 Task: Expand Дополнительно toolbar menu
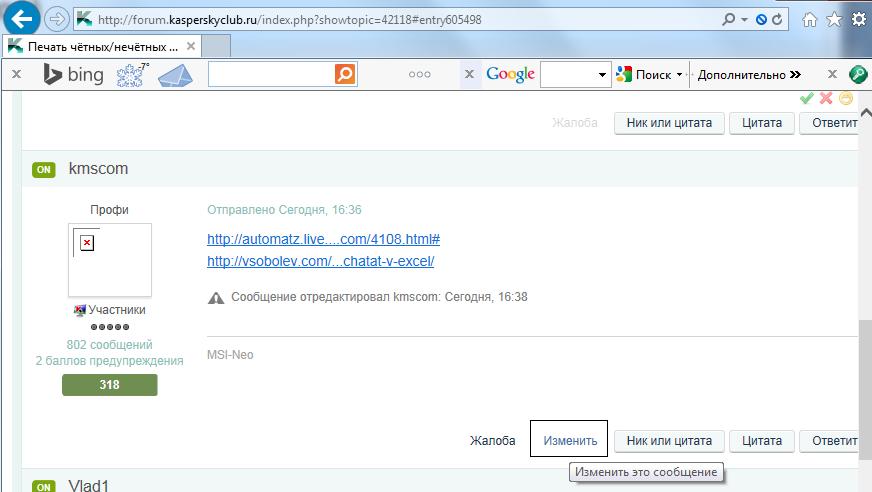tap(749, 74)
